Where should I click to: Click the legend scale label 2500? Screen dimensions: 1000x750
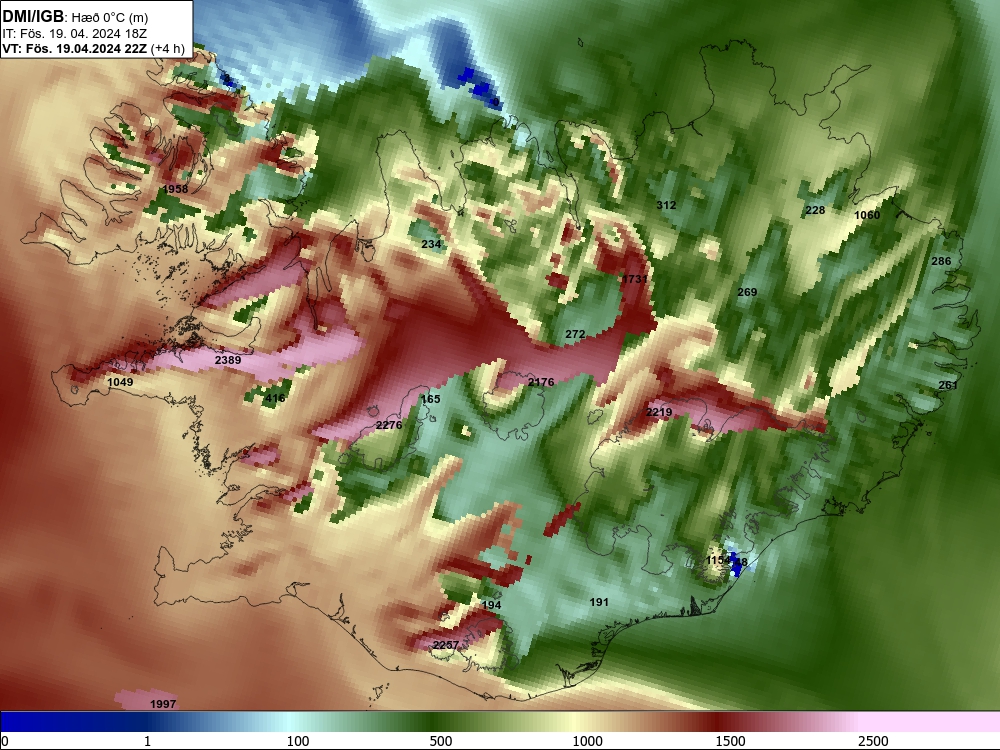tap(873, 741)
